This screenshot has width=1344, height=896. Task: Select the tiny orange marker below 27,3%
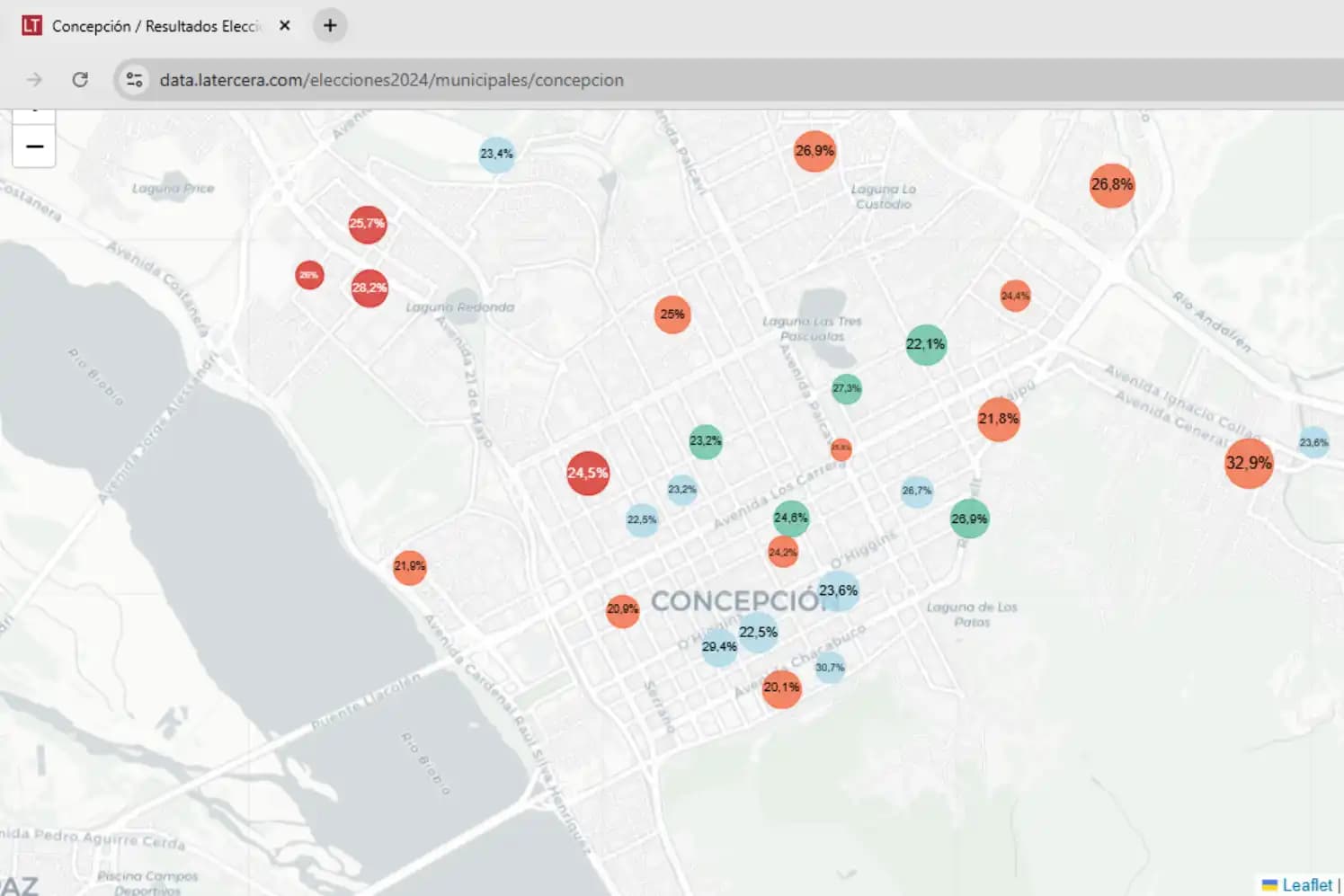(841, 448)
